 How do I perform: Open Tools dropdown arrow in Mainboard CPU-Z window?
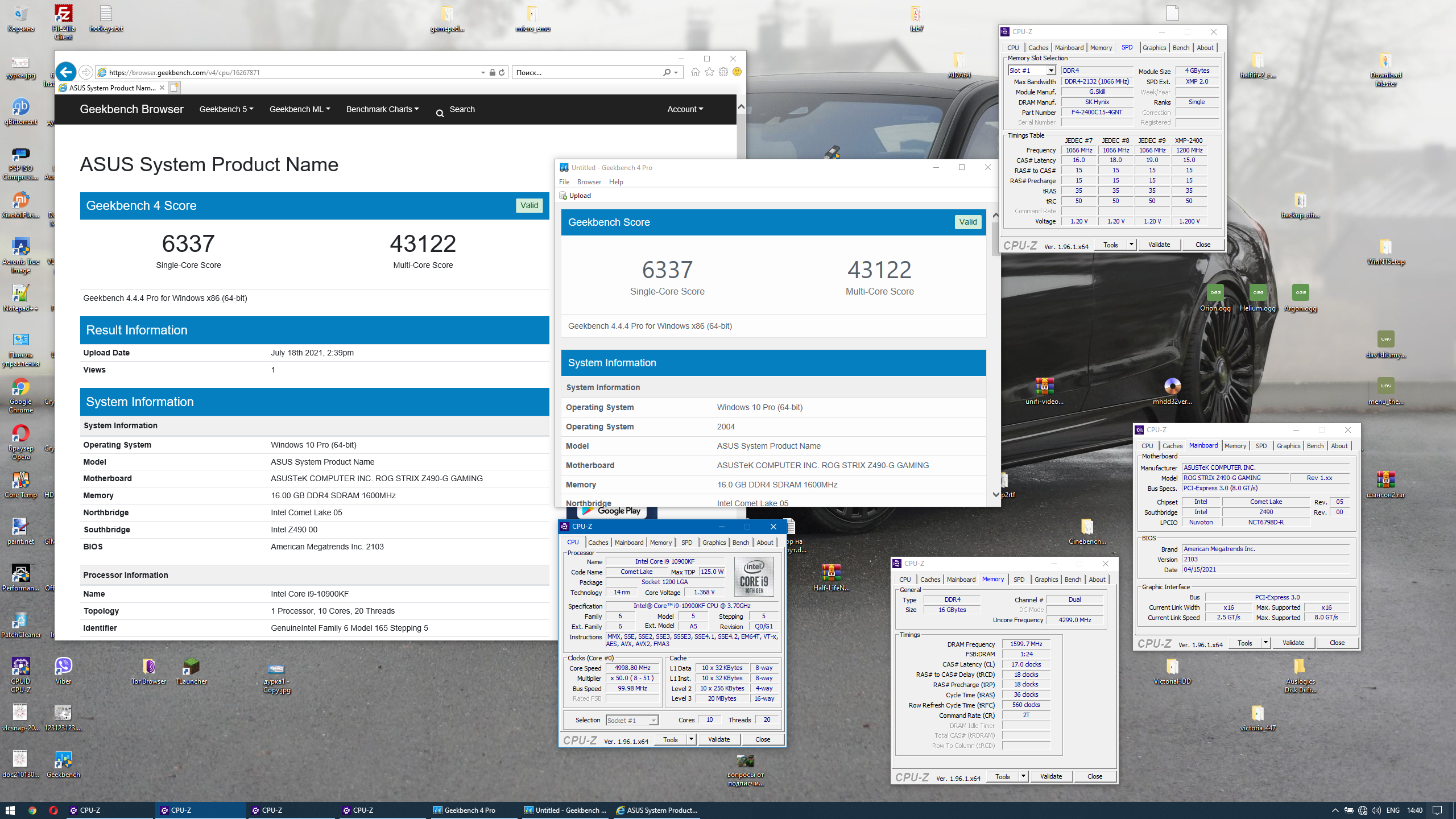click(1265, 643)
